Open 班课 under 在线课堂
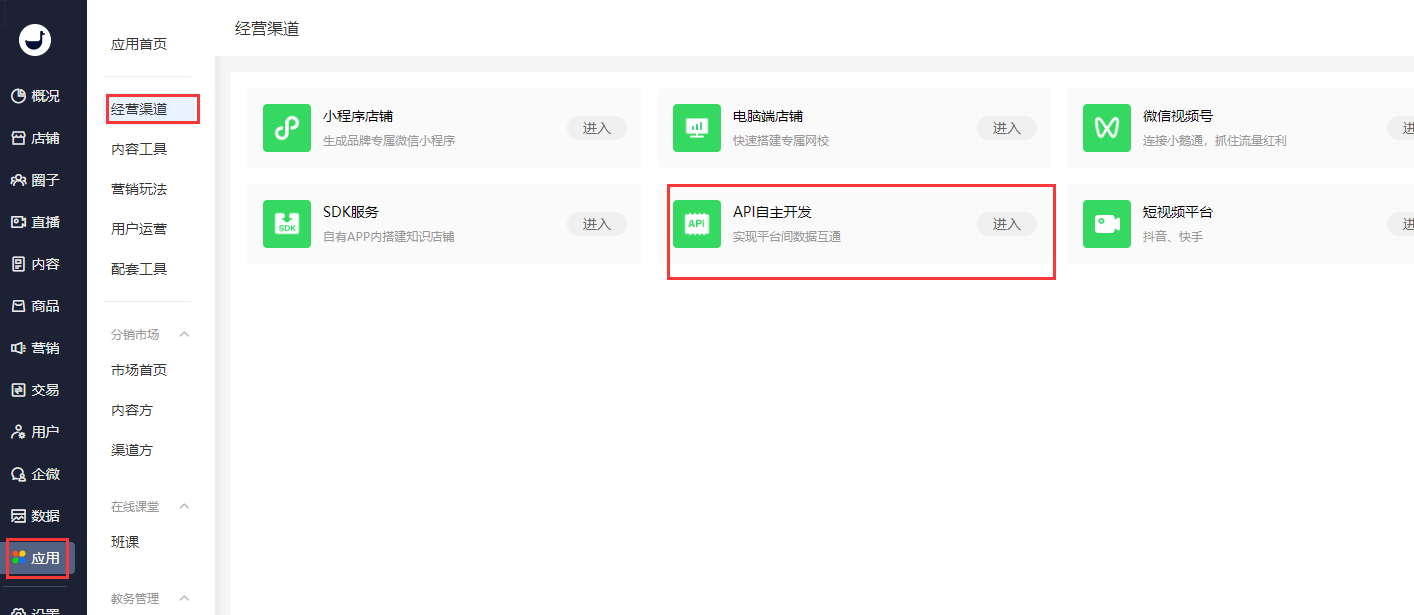This screenshot has width=1414, height=615. (x=125, y=542)
